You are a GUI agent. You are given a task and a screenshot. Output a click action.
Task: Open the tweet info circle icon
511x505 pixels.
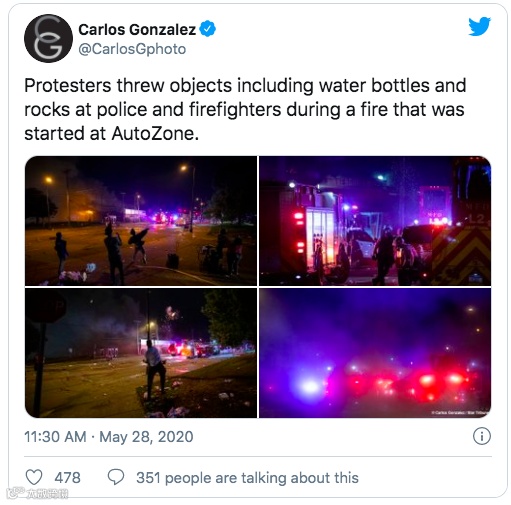pos(482,436)
